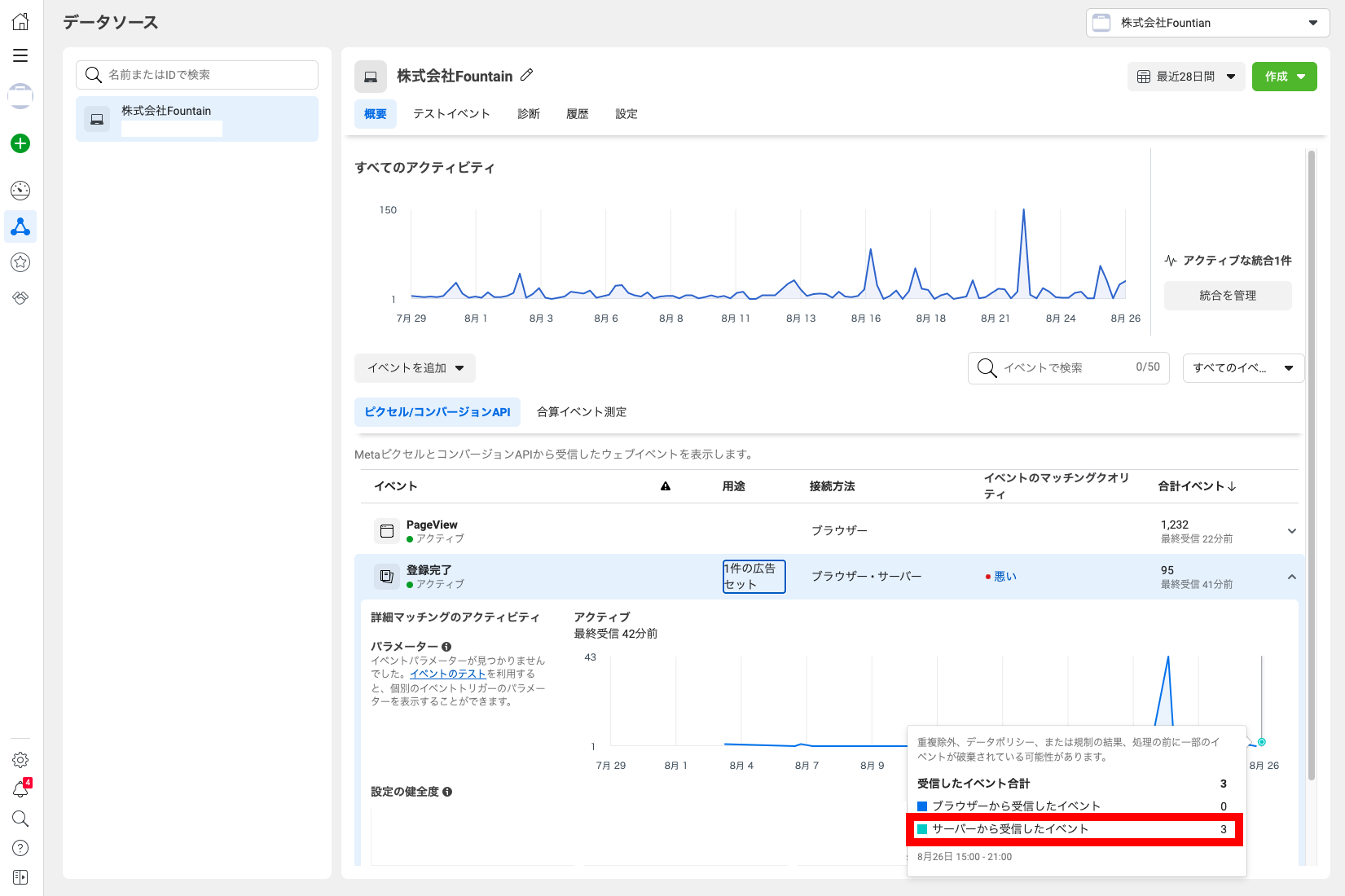Open the イベントを追加 dropdown
Viewport: 1345px width, 896px height.
tap(415, 368)
